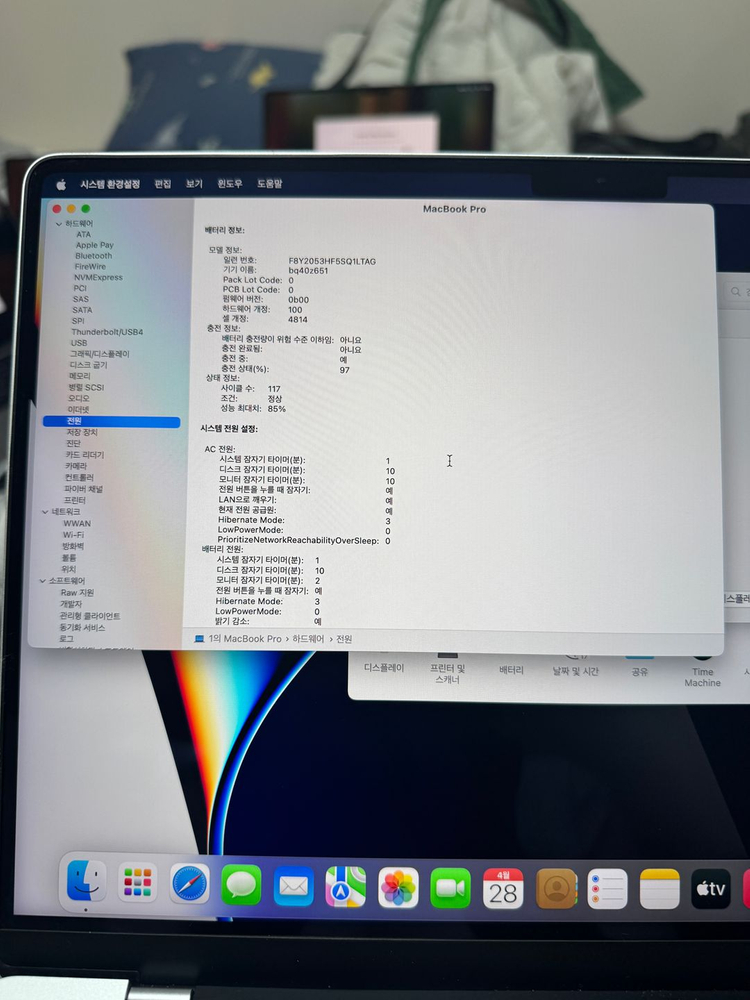The width and height of the screenshot is (750, 1000).
Task: Select 방화벽 under 네트워크
Action: [x=73, y=547]
